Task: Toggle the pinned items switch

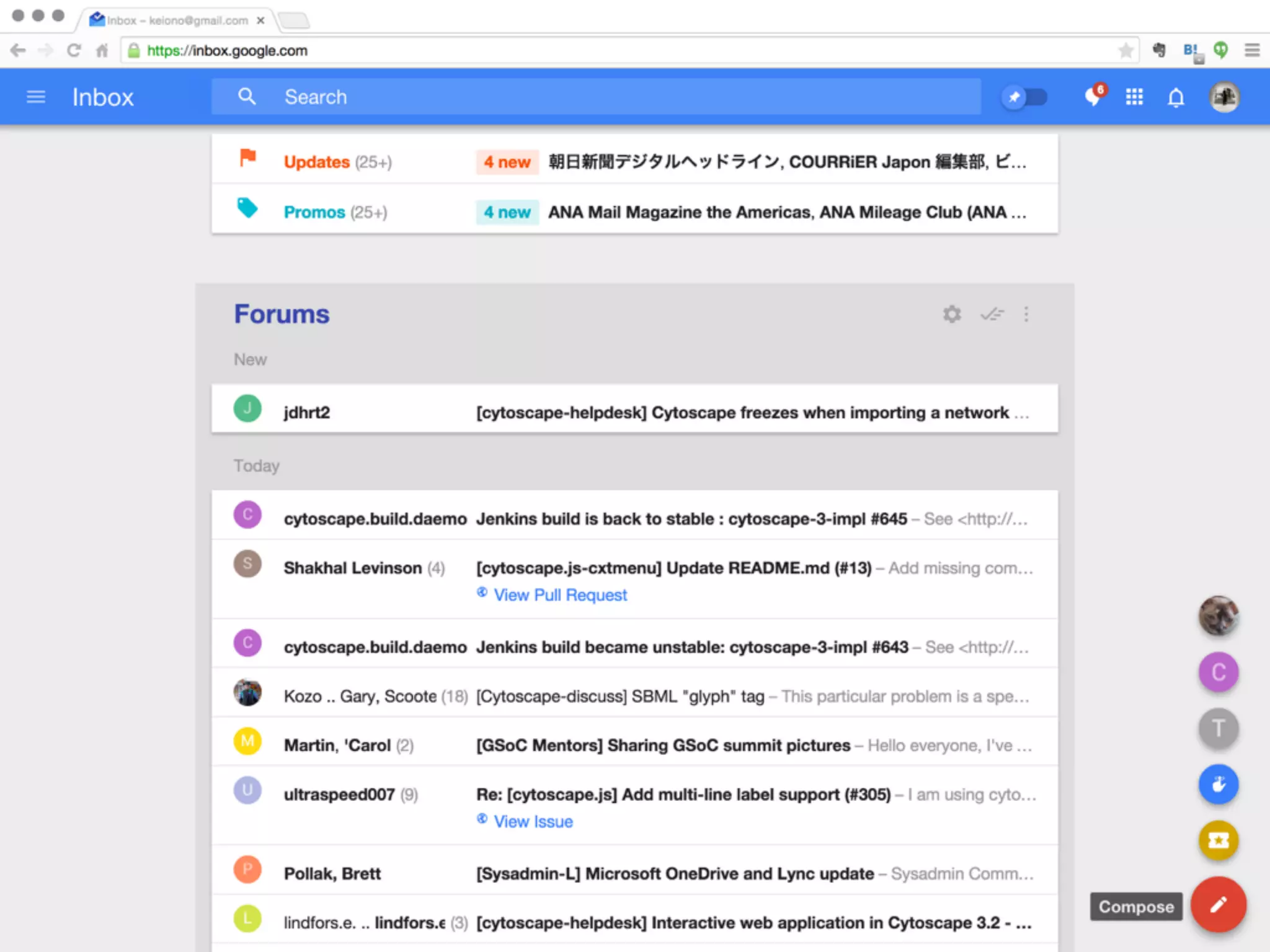Action: [1024, 97]
